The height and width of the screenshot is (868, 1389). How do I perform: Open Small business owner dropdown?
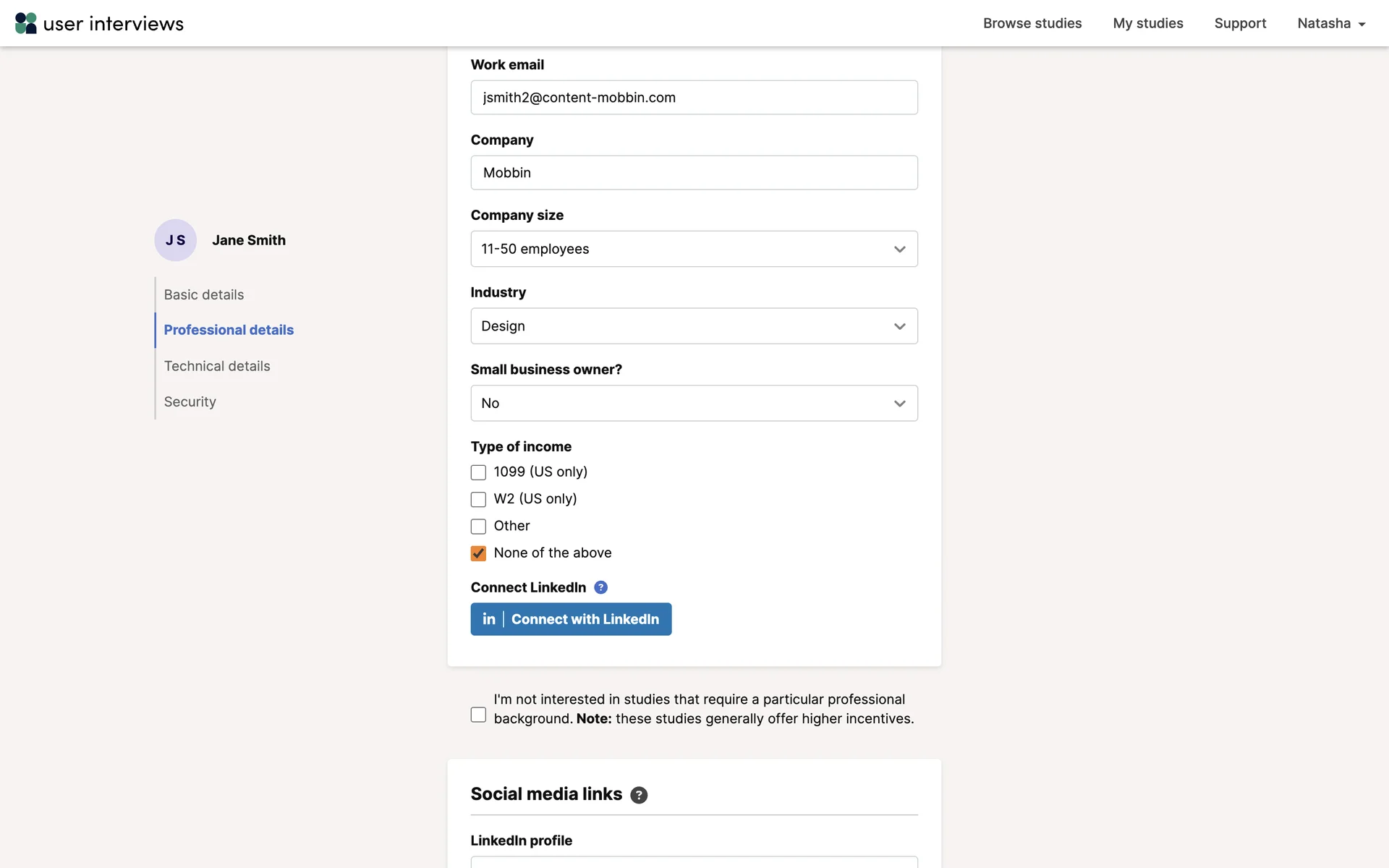point(694,403)
